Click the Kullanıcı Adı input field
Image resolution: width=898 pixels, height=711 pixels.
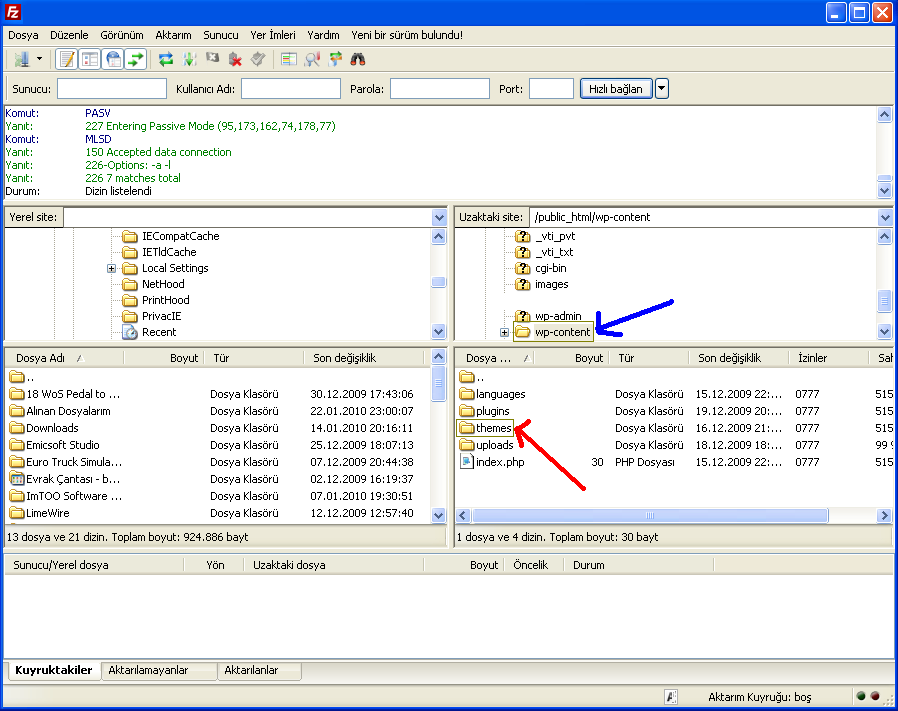(291, 89)
